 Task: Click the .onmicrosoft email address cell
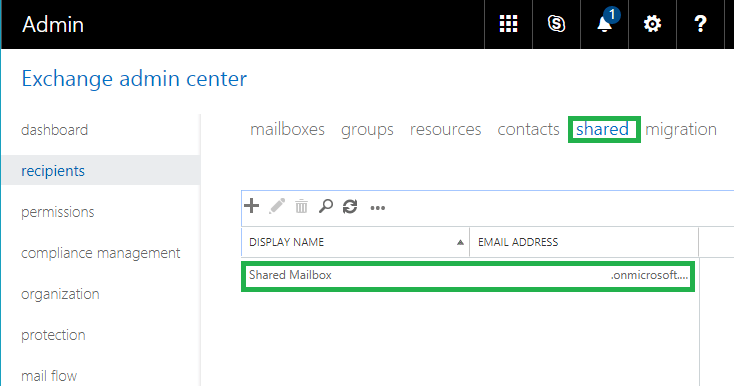tap(649, 275)
